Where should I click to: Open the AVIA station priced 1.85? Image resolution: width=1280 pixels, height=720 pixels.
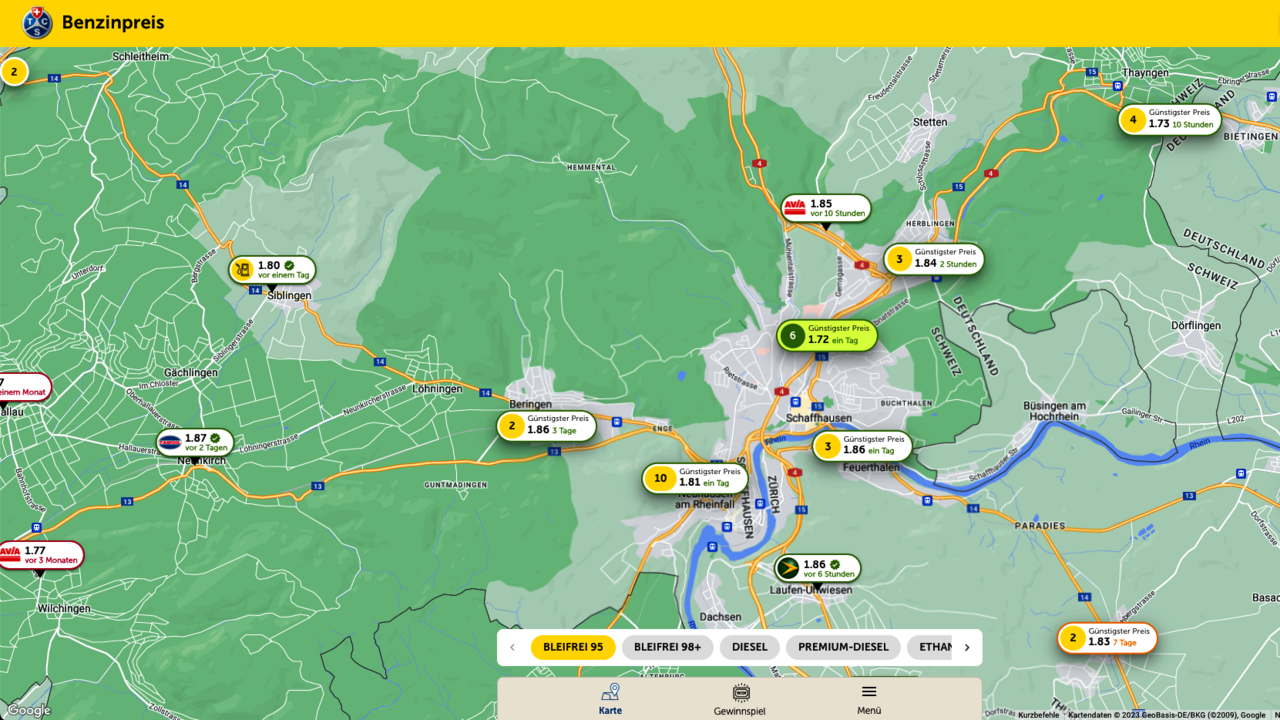click(825, 208)
